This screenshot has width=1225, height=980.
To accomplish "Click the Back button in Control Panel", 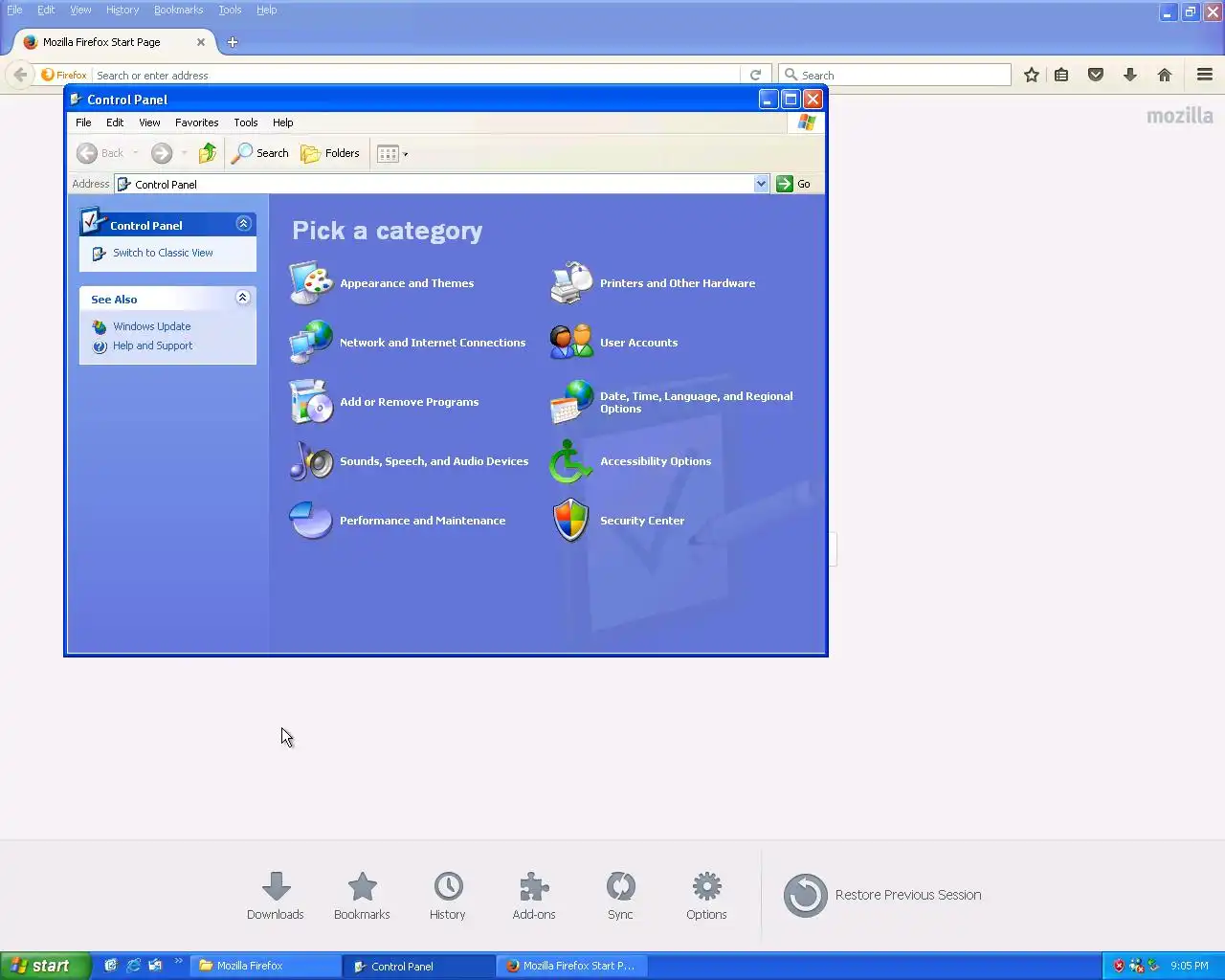I will pos(100,153).
